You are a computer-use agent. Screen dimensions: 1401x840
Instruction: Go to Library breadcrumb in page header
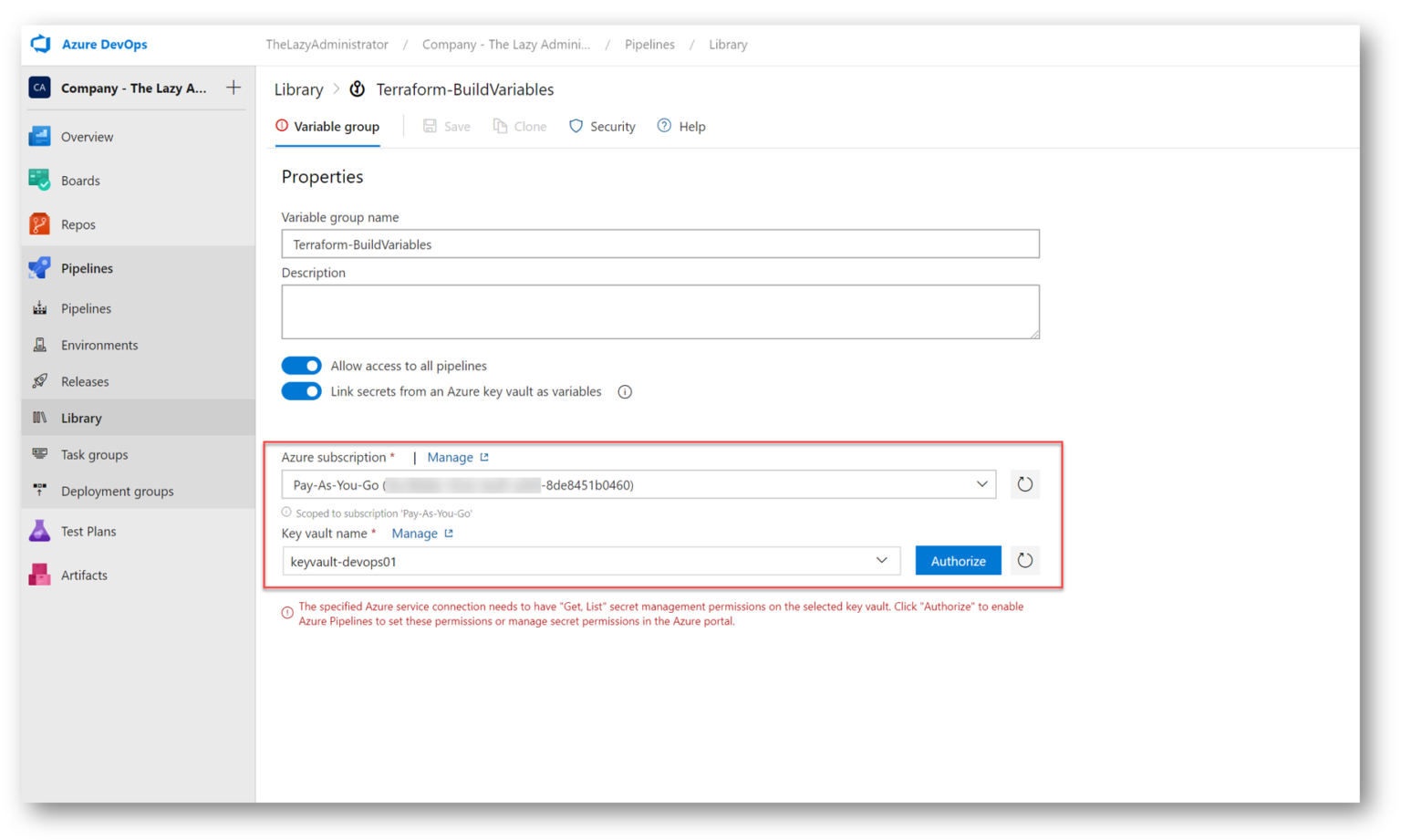click(x=298, y=89)
